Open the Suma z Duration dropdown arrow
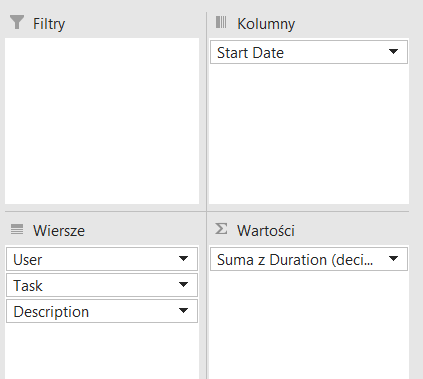 click(393, 259)
